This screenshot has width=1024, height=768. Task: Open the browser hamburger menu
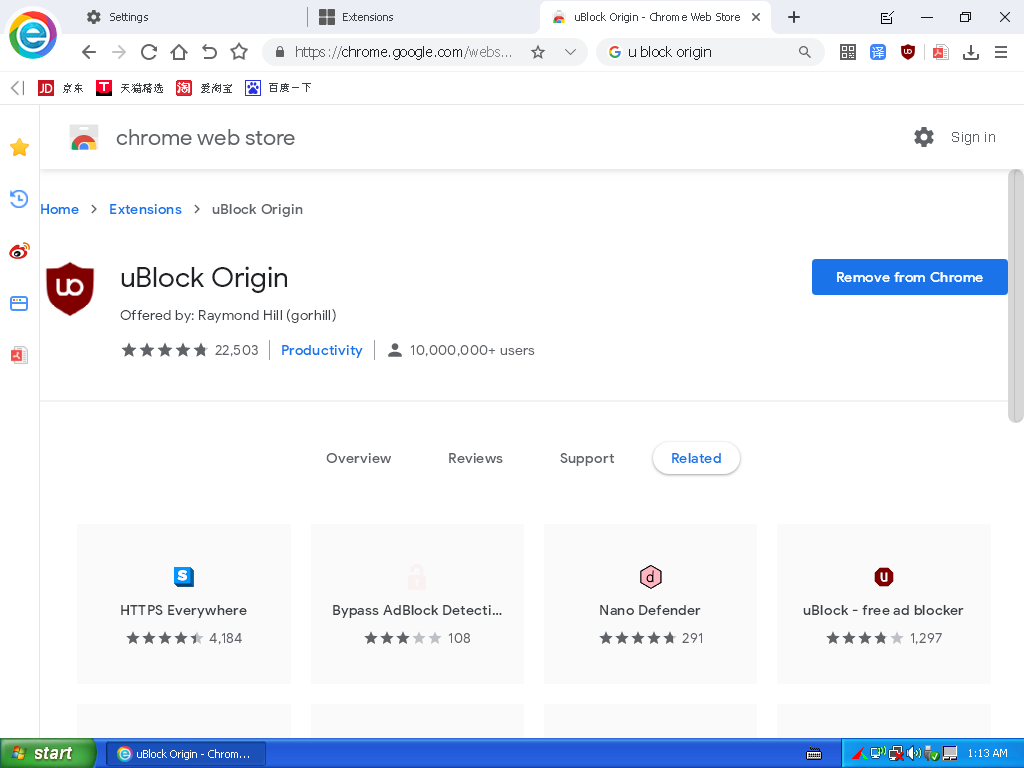click(x=1002, y=52)
